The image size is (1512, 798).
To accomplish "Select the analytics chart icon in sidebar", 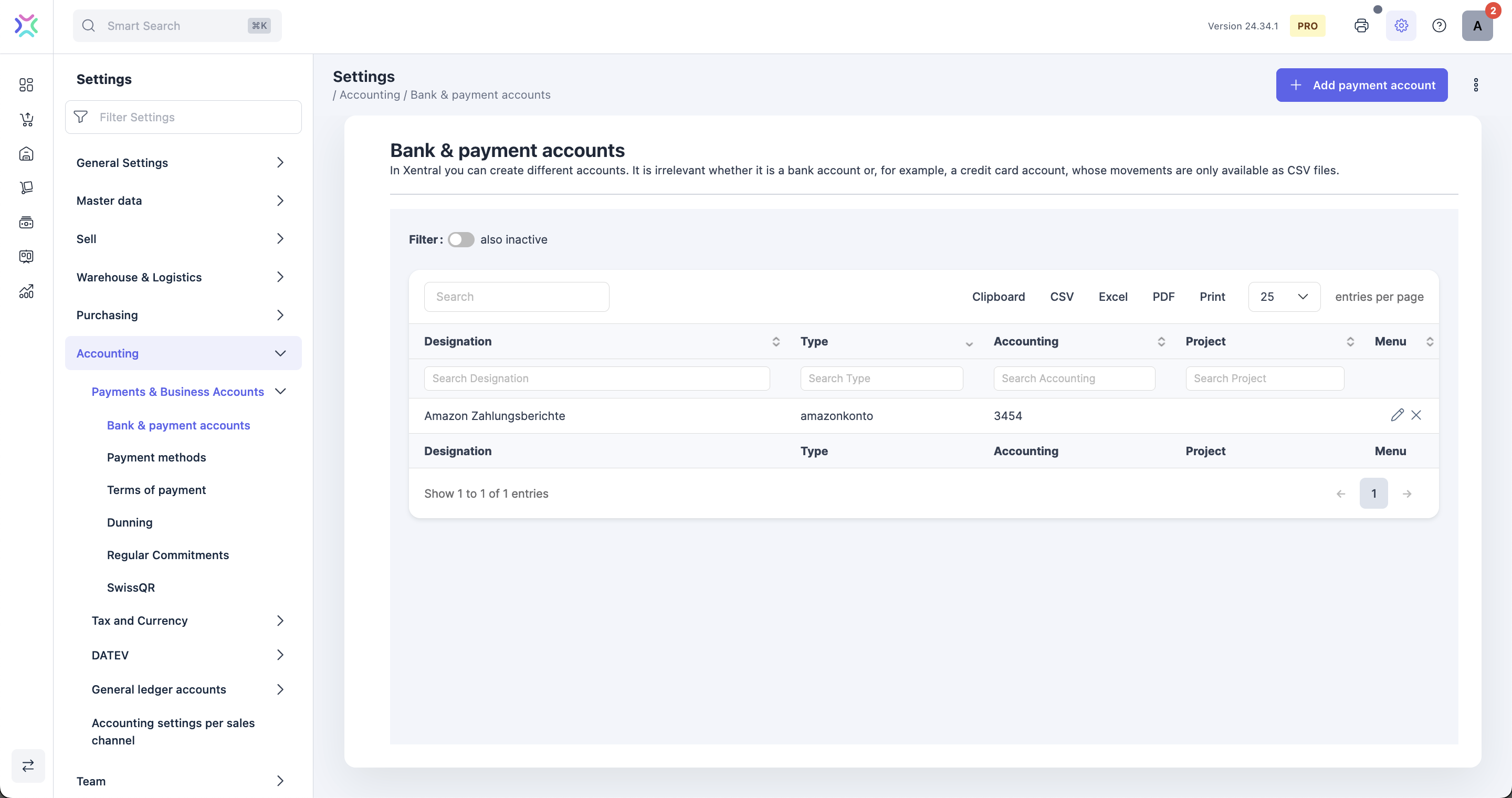I will coord(26,291).
